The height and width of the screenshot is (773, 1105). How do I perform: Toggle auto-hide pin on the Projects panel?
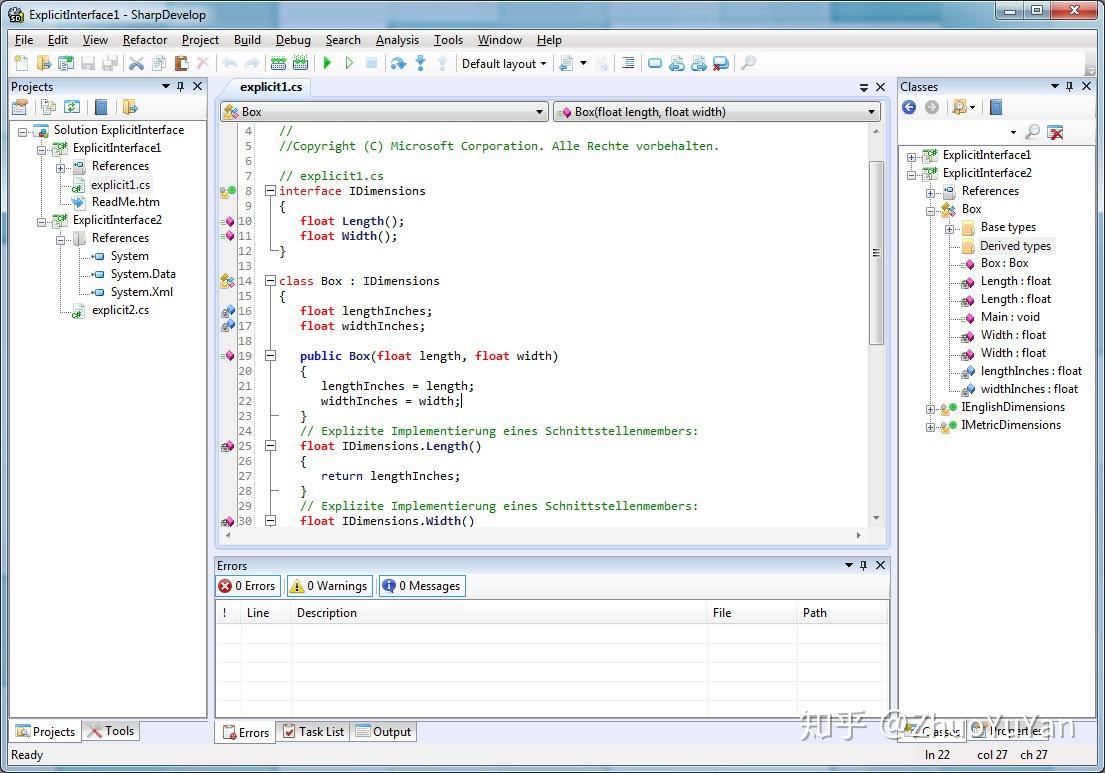(180, 87)
